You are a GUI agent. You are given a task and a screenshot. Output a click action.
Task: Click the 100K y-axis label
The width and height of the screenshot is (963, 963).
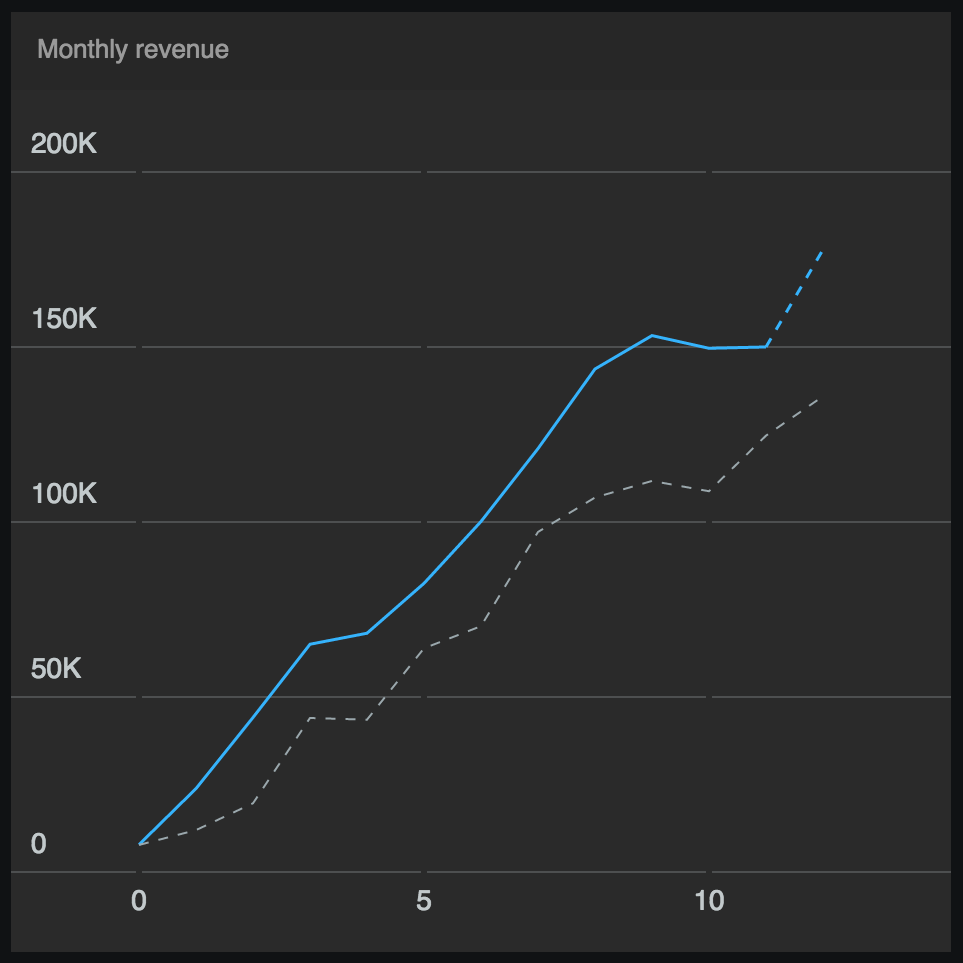point(64,494)
